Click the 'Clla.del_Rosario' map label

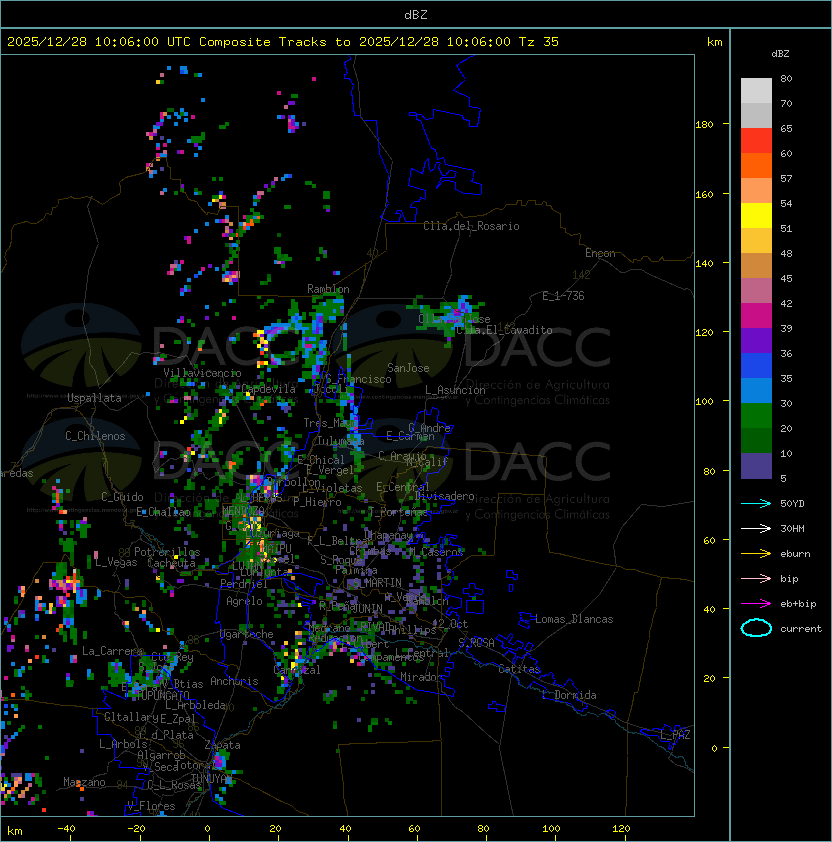pyautogui.click(x=471, y=226)
